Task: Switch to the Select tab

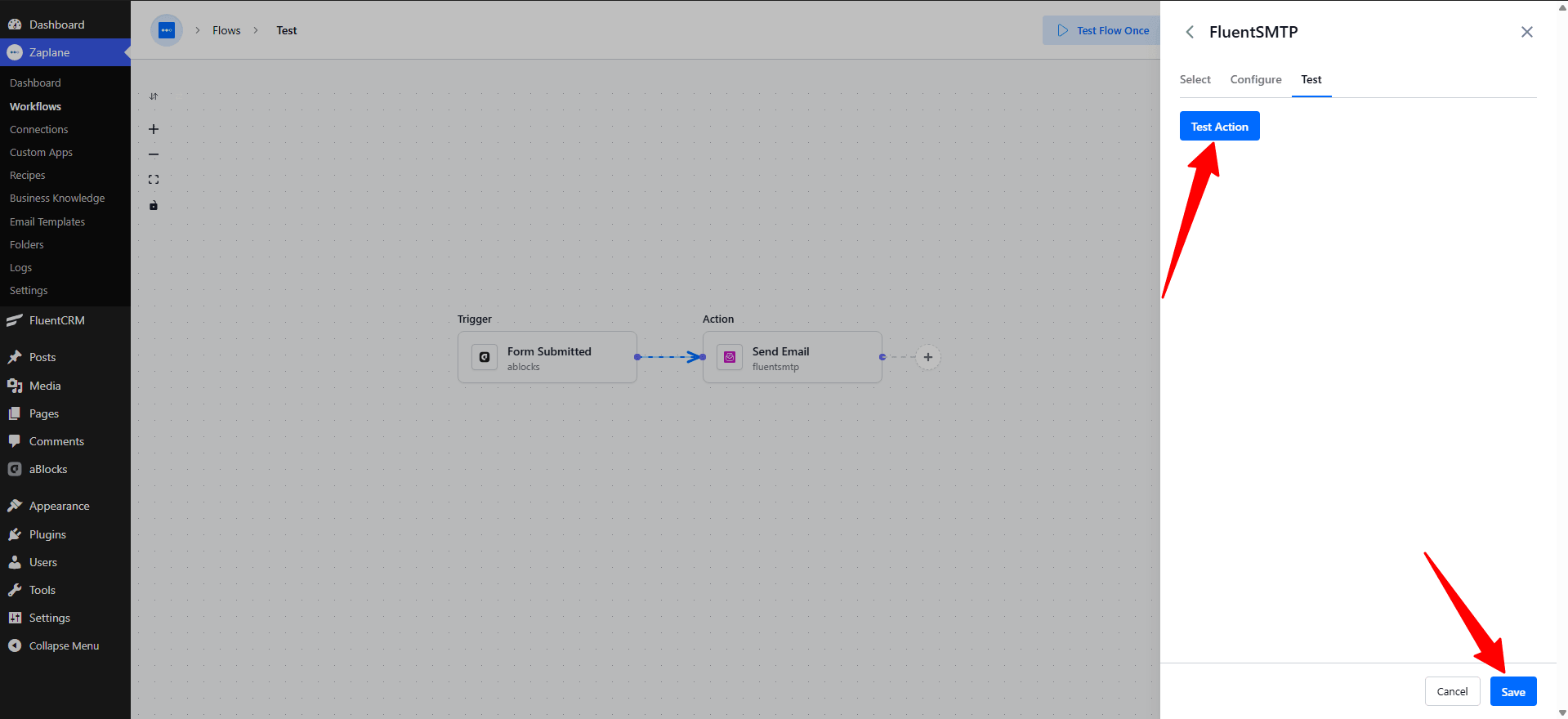Action: pyautogui.click(x=1195, y=79)
